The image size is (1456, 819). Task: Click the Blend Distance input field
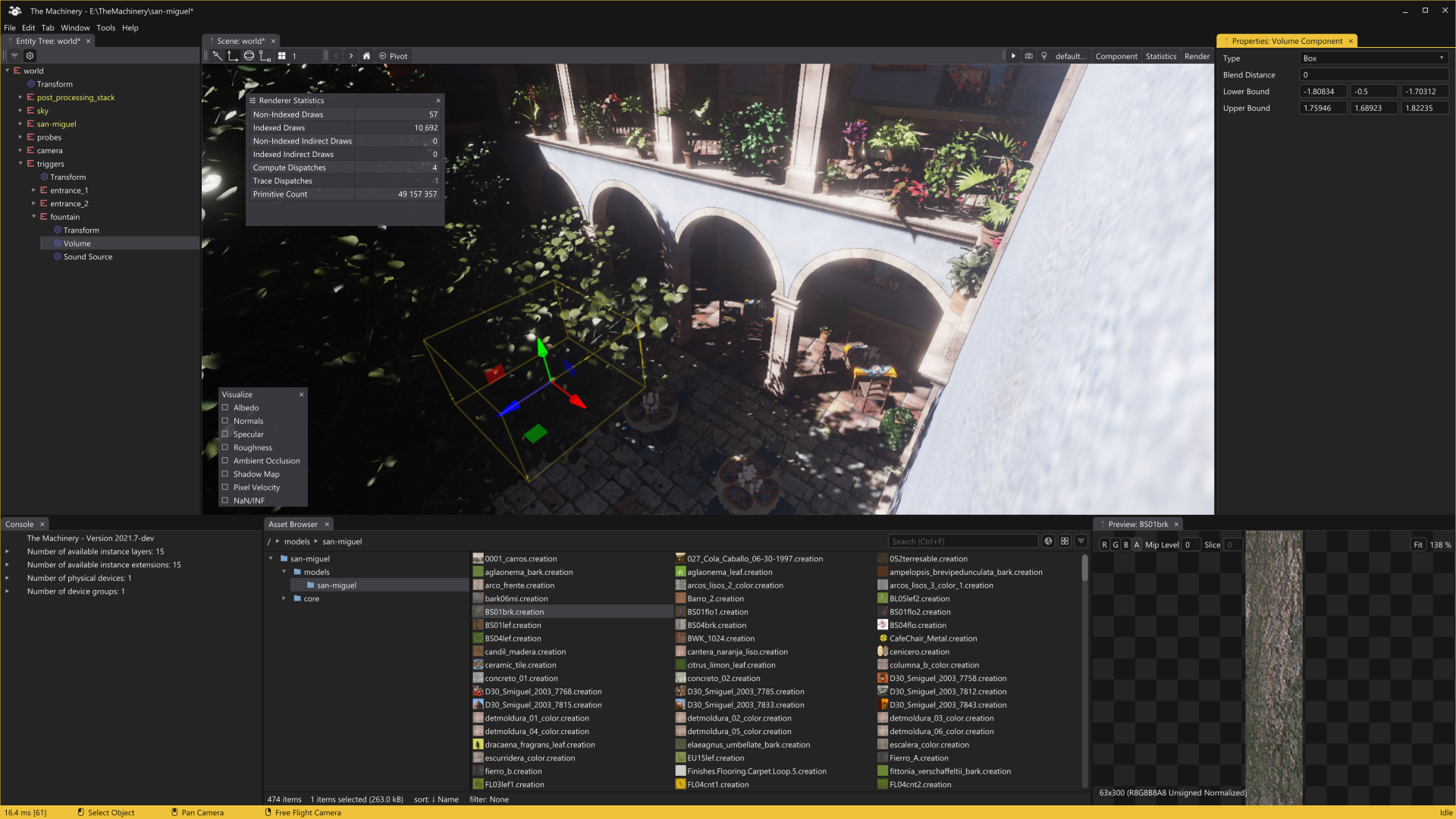coord(1373,75)
